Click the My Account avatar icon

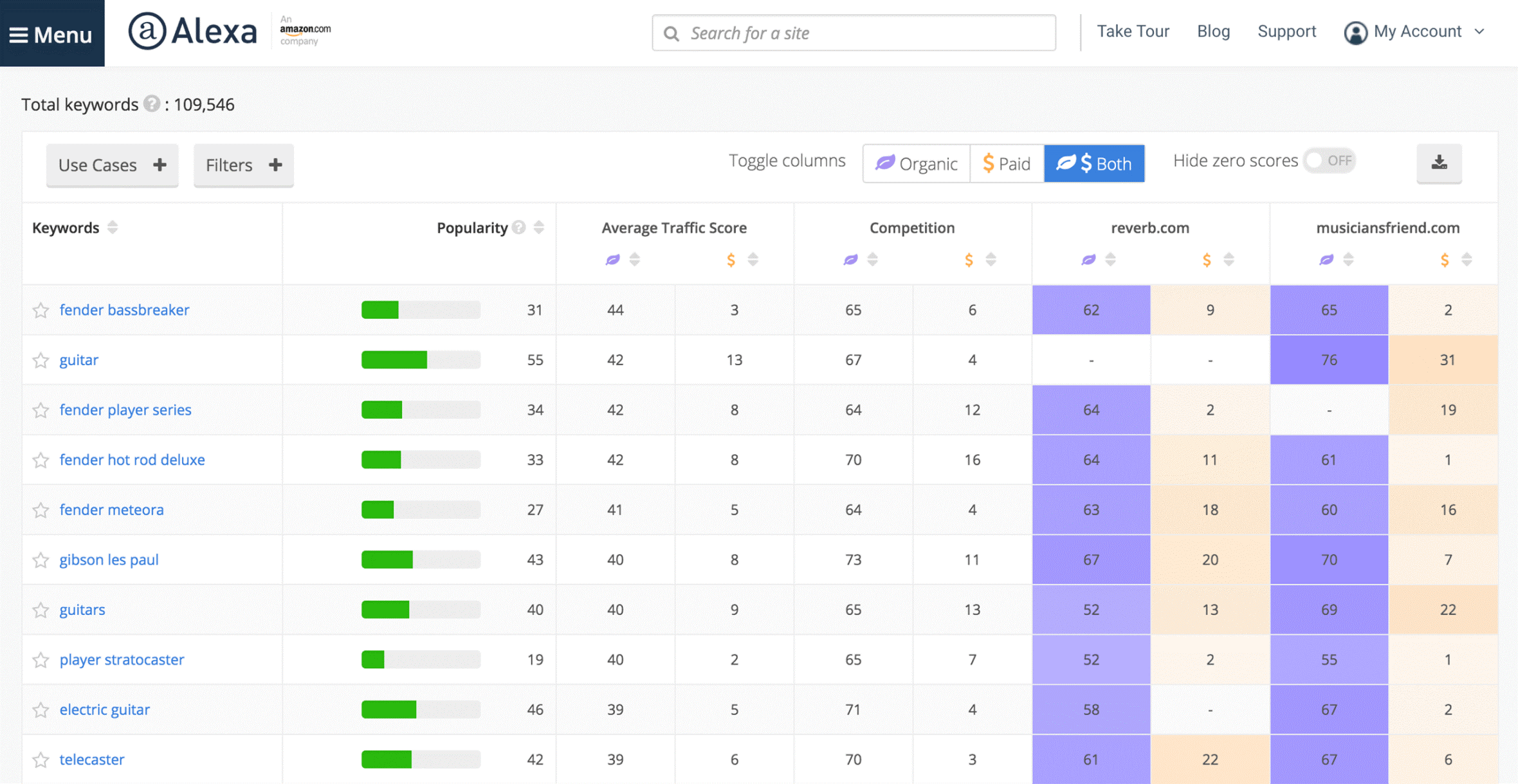coord(1355,32)
